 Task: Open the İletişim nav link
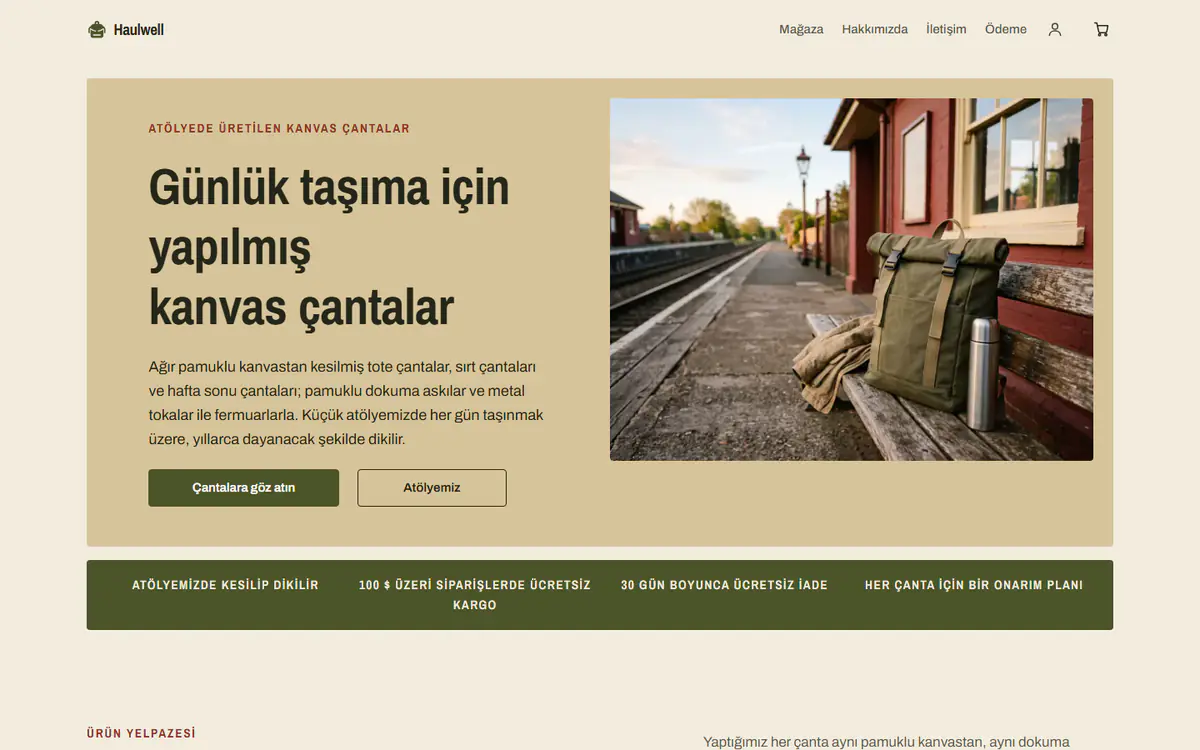(946, 30)
